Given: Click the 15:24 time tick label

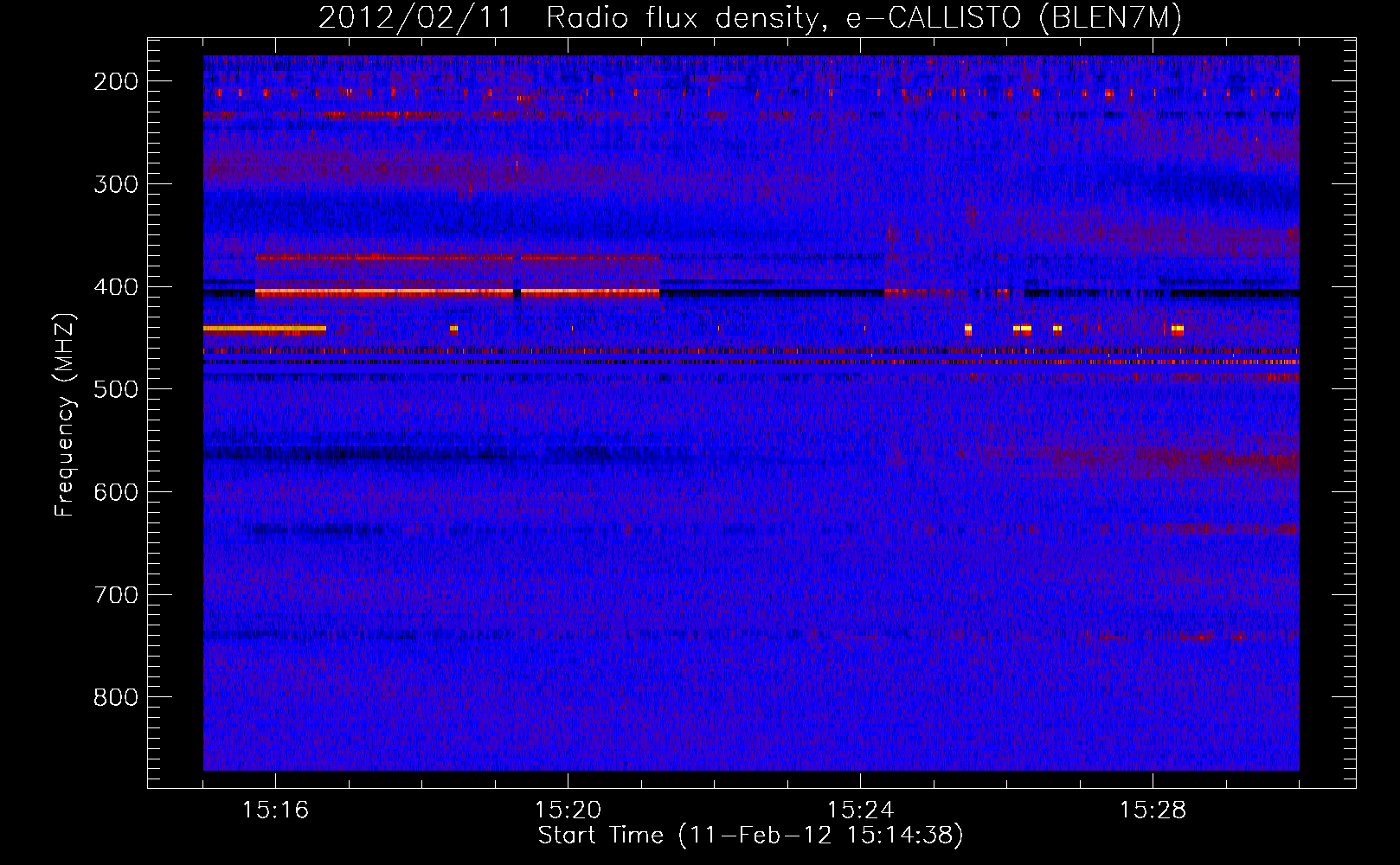Looking at the screenshot, I should 860,811.
